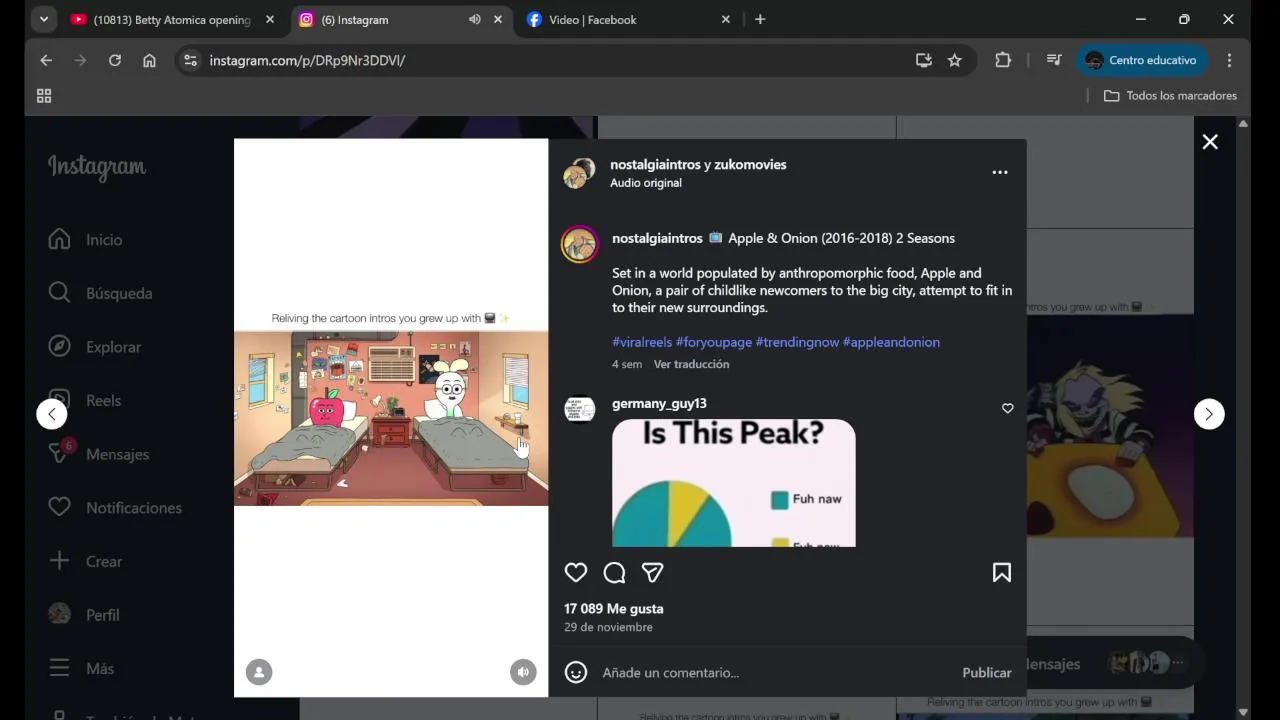Mute Instagram tab via speaker icon
Screen dimensions: 1280x720
474,19
